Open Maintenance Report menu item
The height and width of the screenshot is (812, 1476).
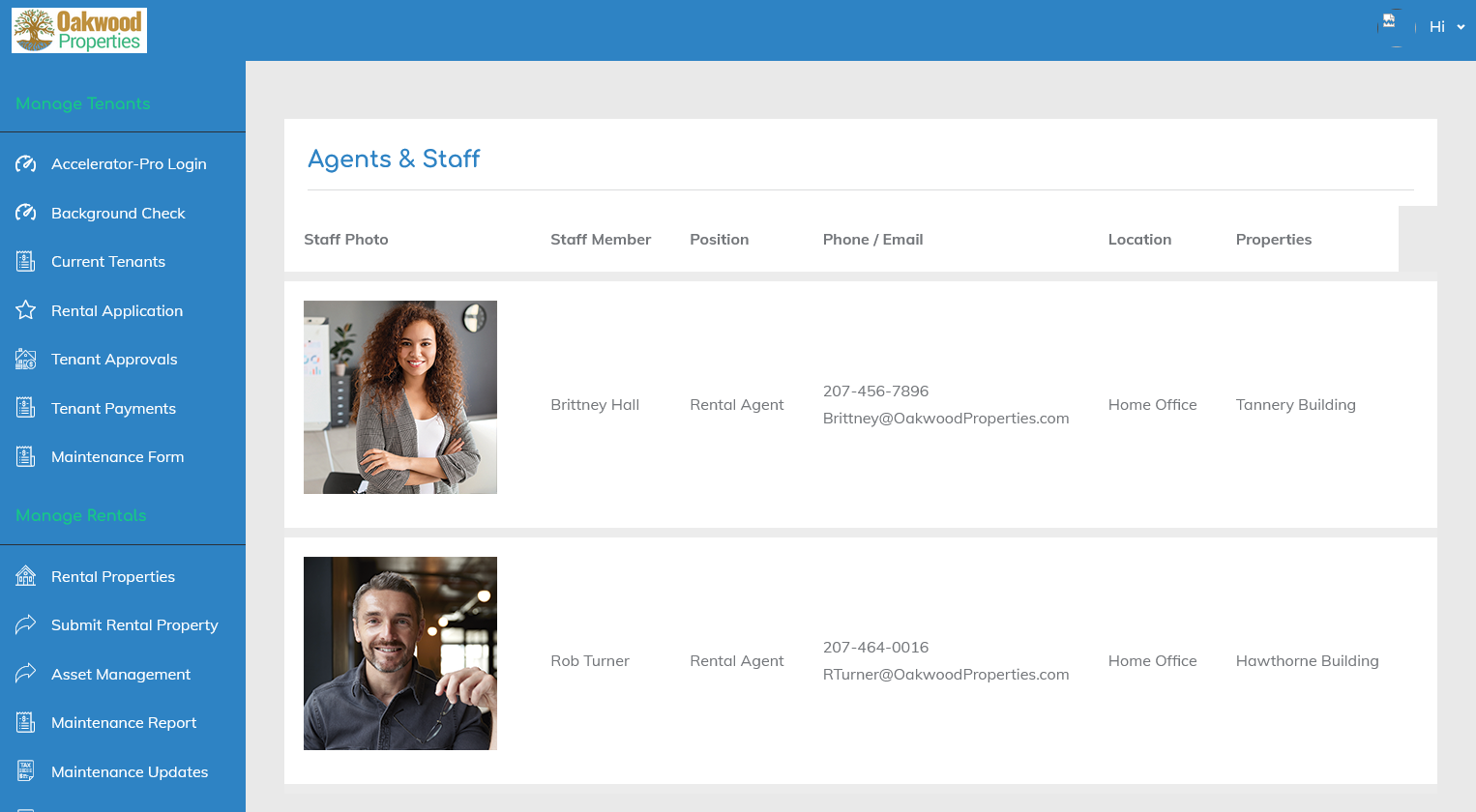(x=124, y=722)
